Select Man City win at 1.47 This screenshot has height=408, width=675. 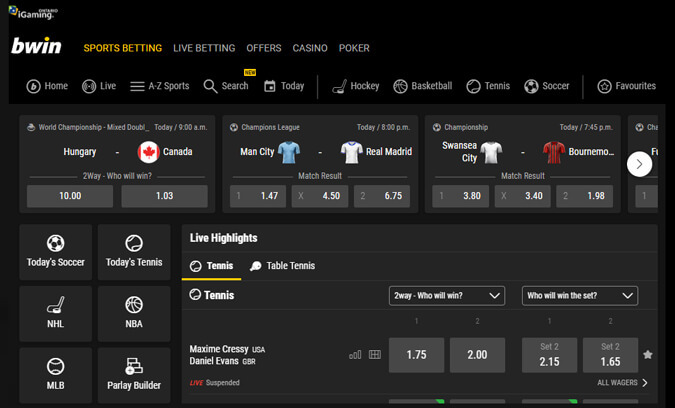(258, 196)
